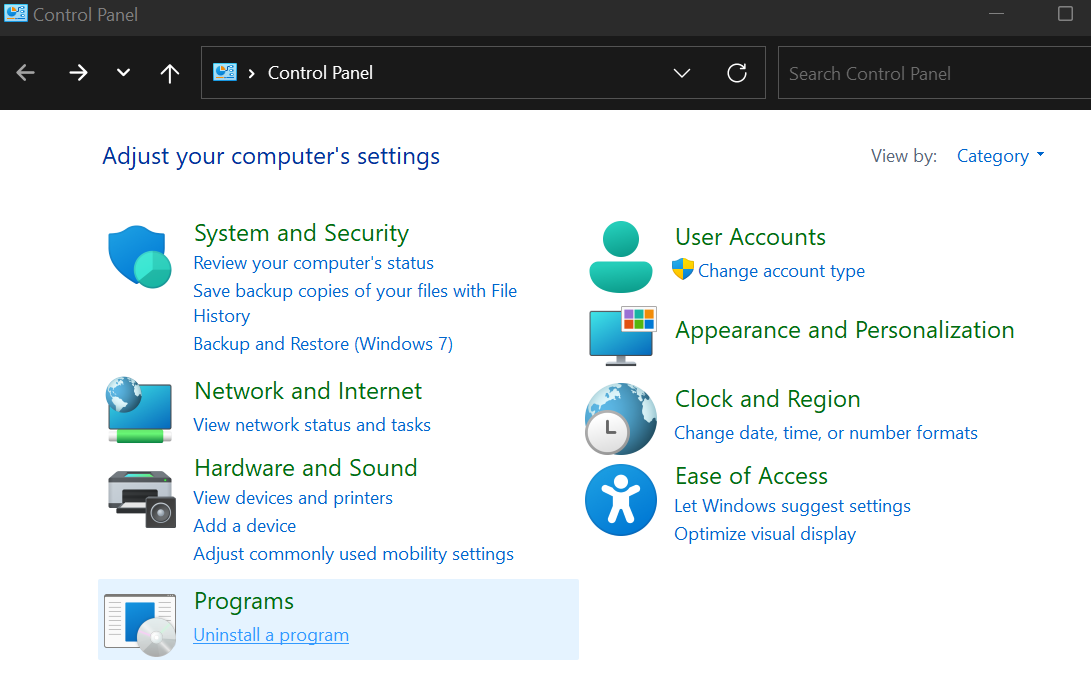Open Change date, time, or number formats
The image size is (1091, 681).
[826, 433]
